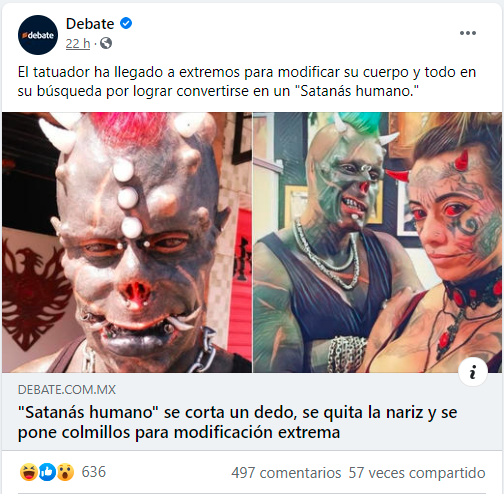View the 636 reactions count list
The image size is (504, 494).
click(x=94, y=472)
